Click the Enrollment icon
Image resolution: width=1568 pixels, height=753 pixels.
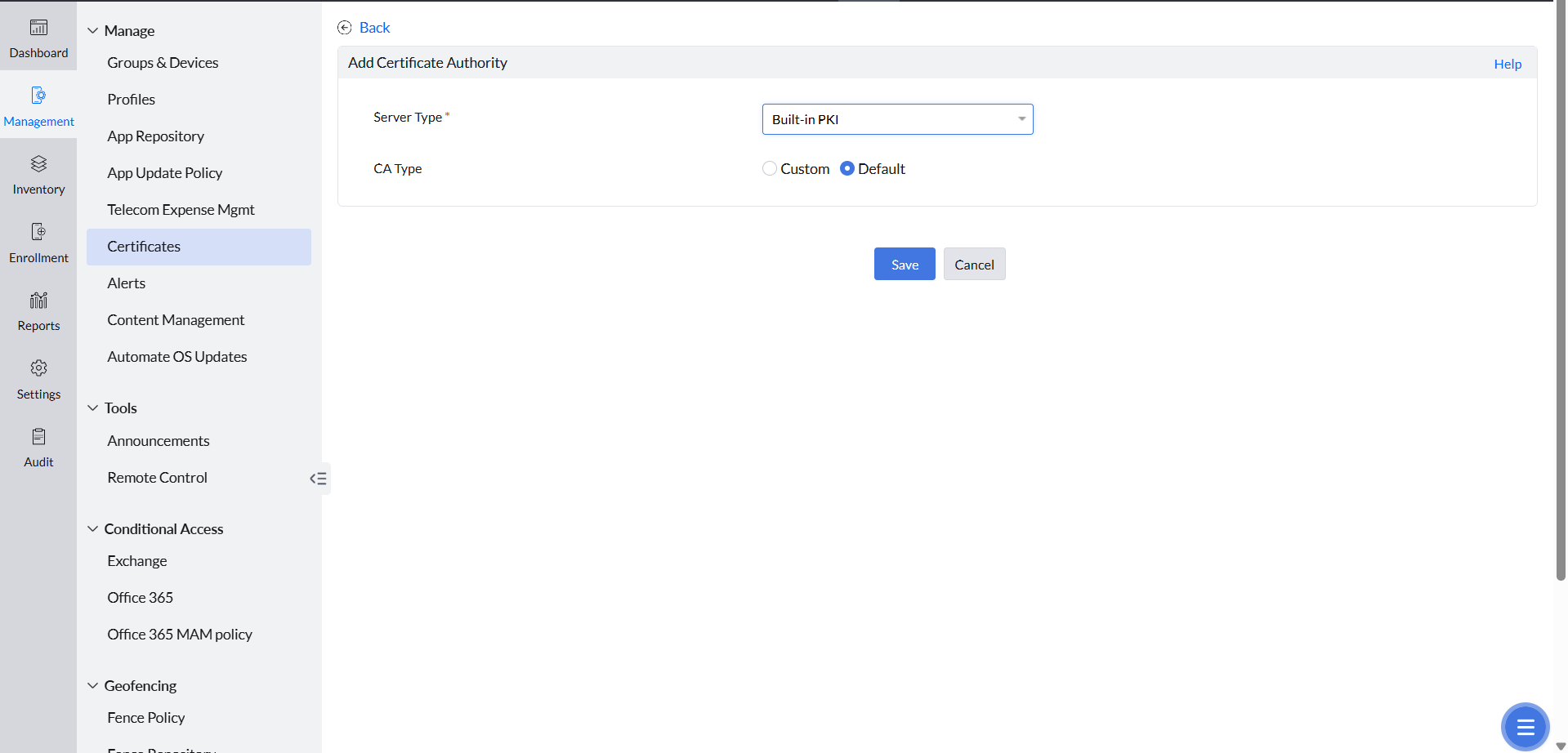(x=38, y=241)
